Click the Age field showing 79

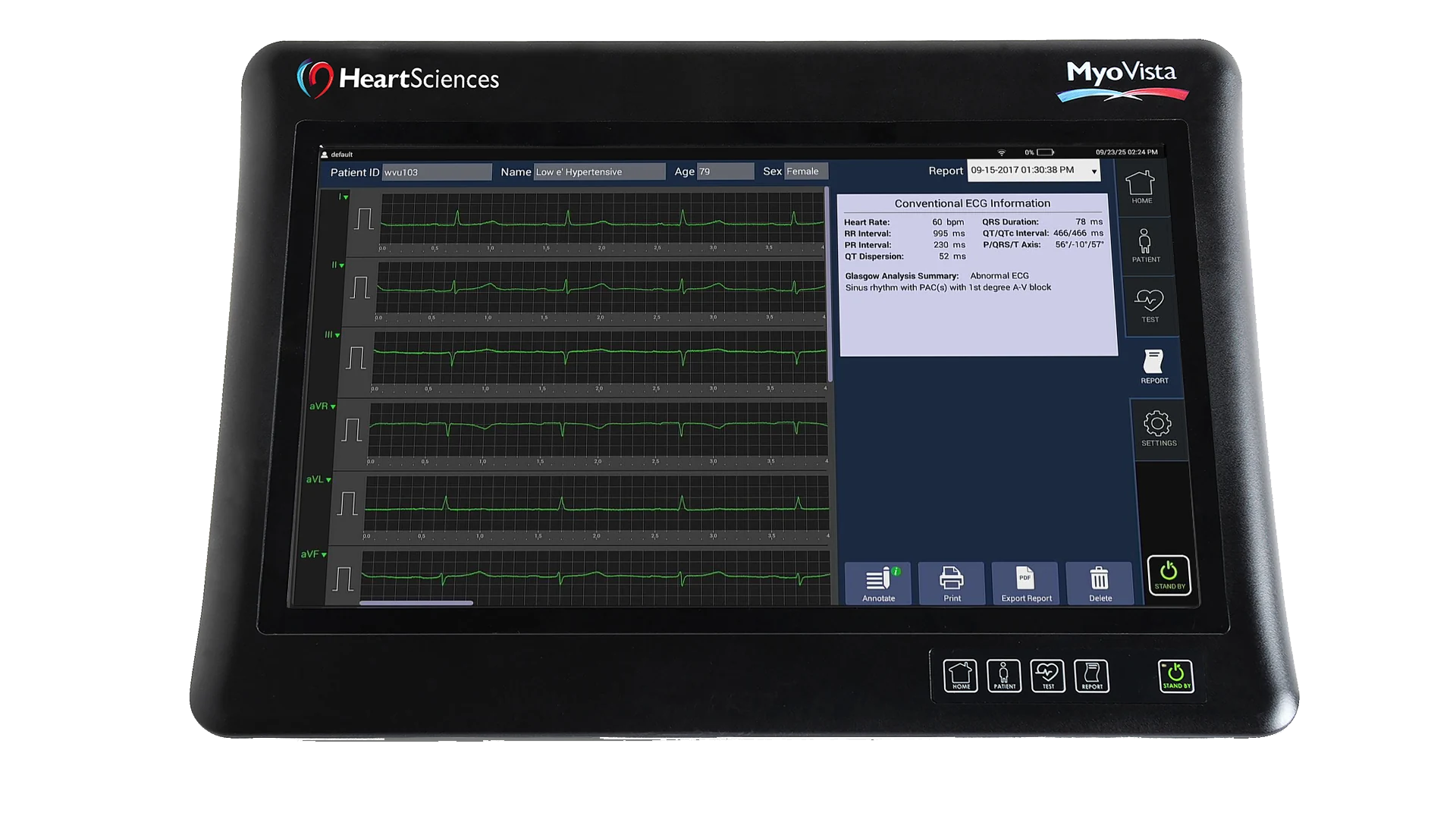click(726, 171)
